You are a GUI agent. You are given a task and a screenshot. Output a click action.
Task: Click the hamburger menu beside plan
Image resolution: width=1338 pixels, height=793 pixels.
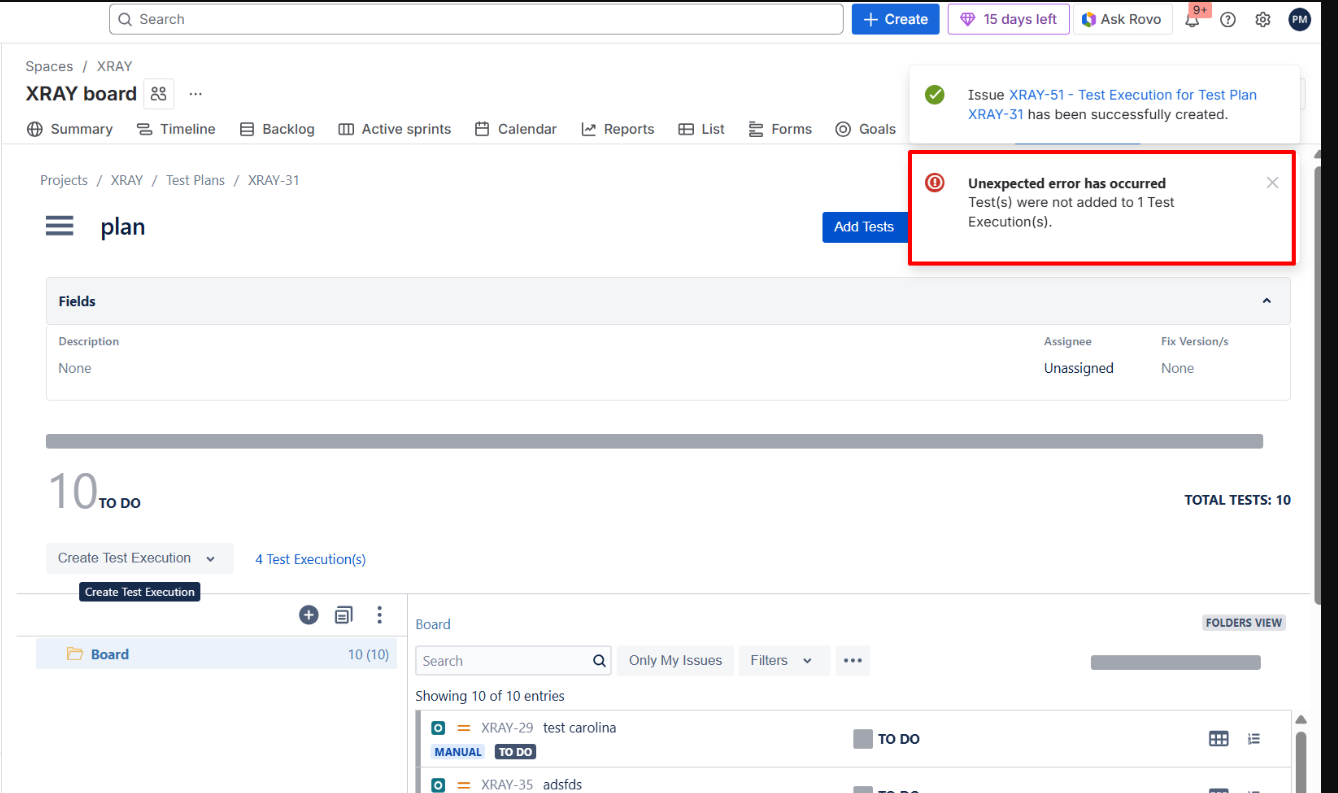tap(60, 226)
